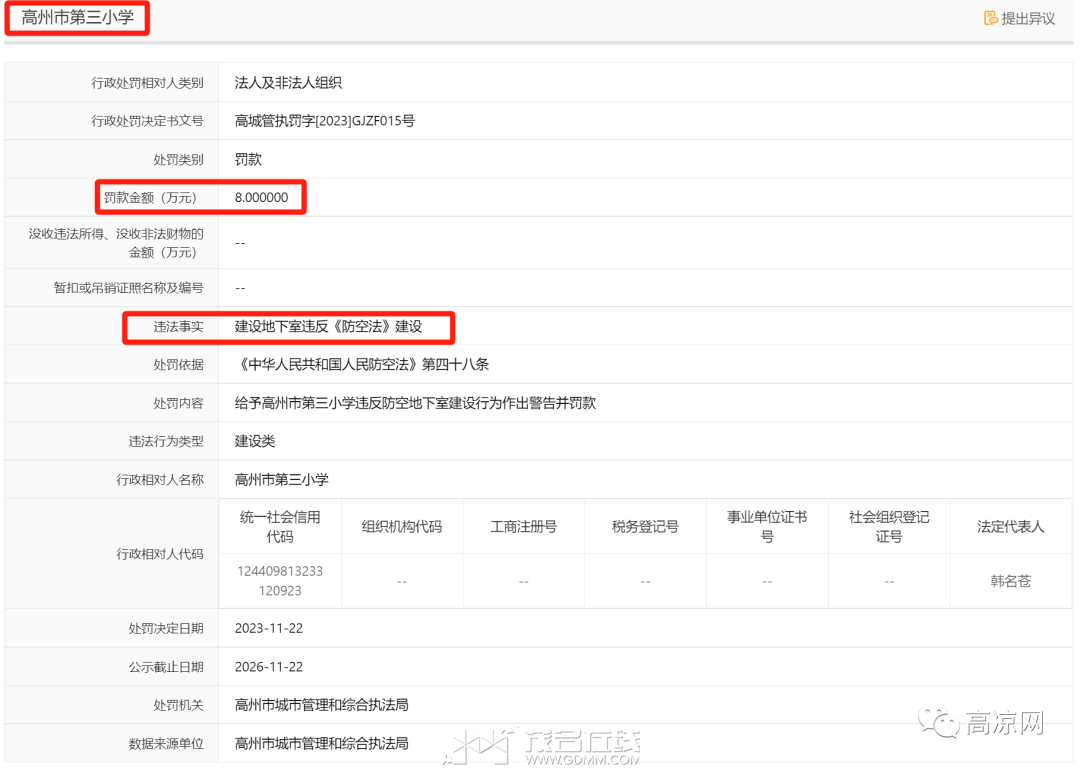The width and height of the screenshot is (1080, 770).
Task: Select document number 高城管执罚字[2023]GJZF015号
Action: 324,121
